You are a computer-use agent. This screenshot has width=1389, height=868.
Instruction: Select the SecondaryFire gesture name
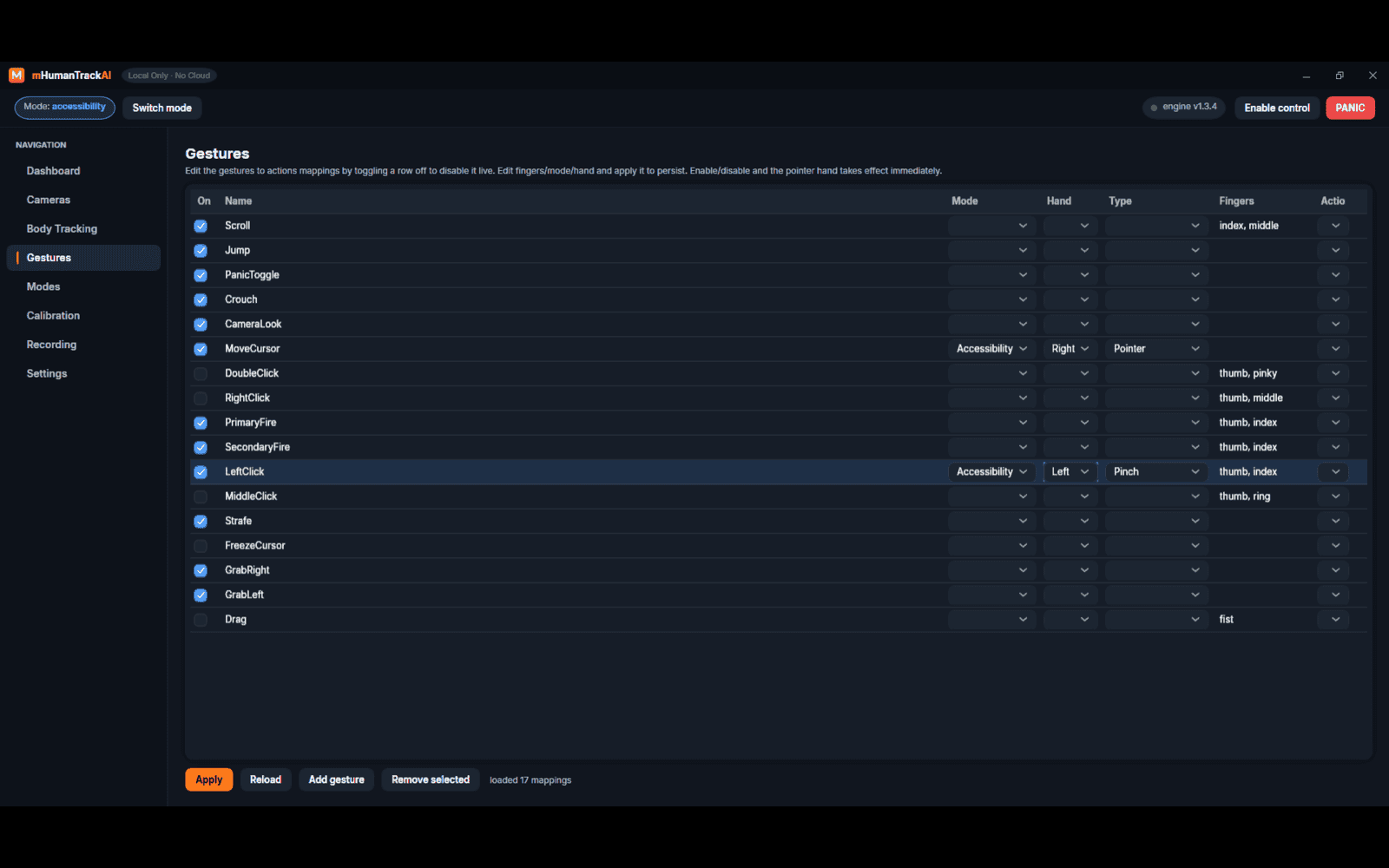[257, 447]
